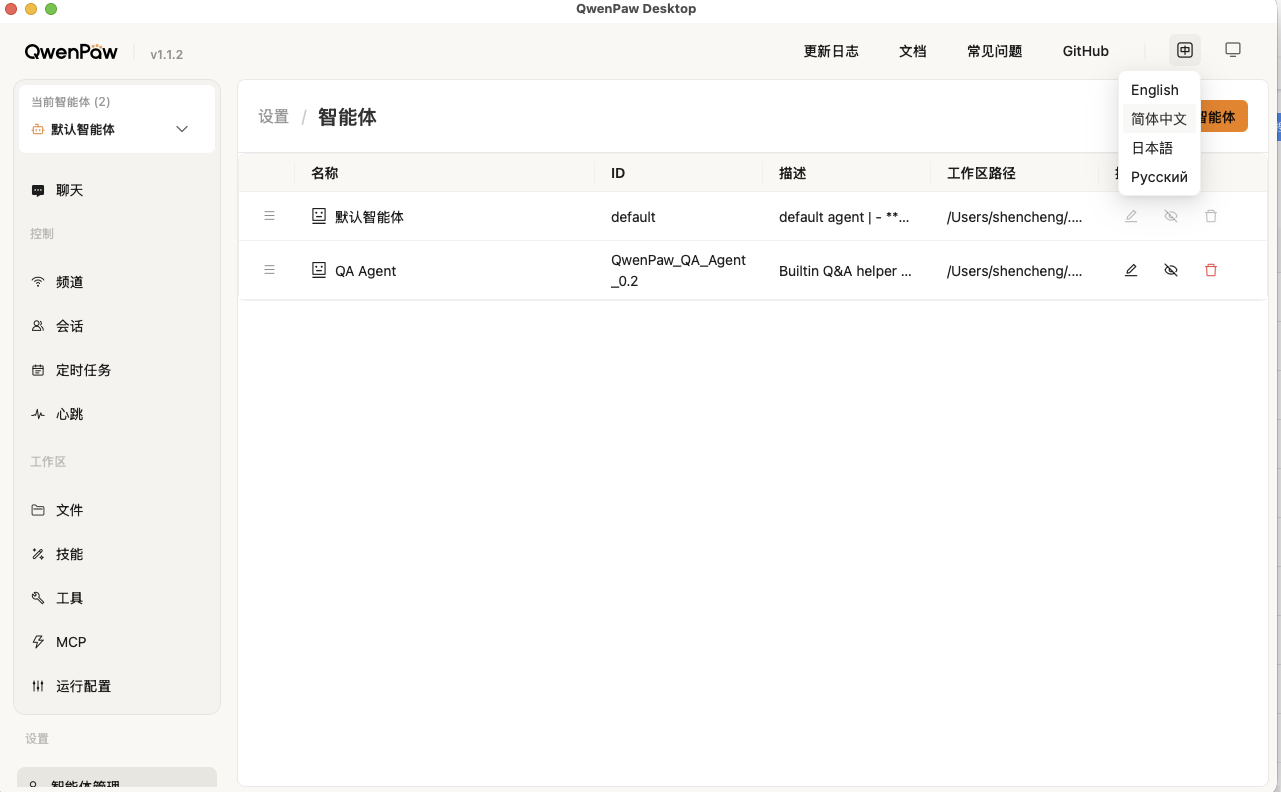The image size is (1281, 792).
Task: Choose 日本語 in the language dropdown
Action: 1152,148
